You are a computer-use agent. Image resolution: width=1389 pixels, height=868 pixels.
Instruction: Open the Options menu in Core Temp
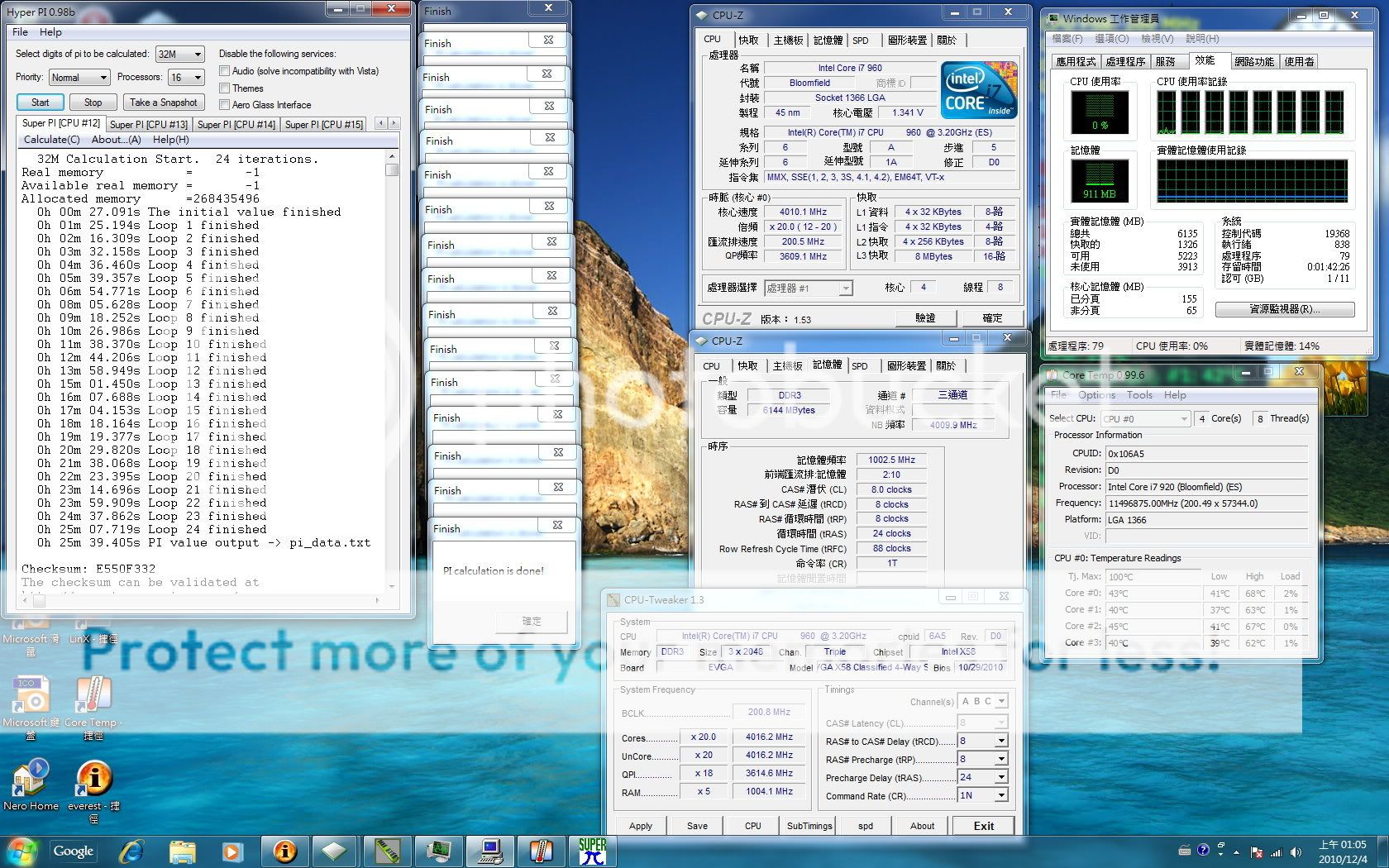pyautogui.click(x=1096, y=395)
